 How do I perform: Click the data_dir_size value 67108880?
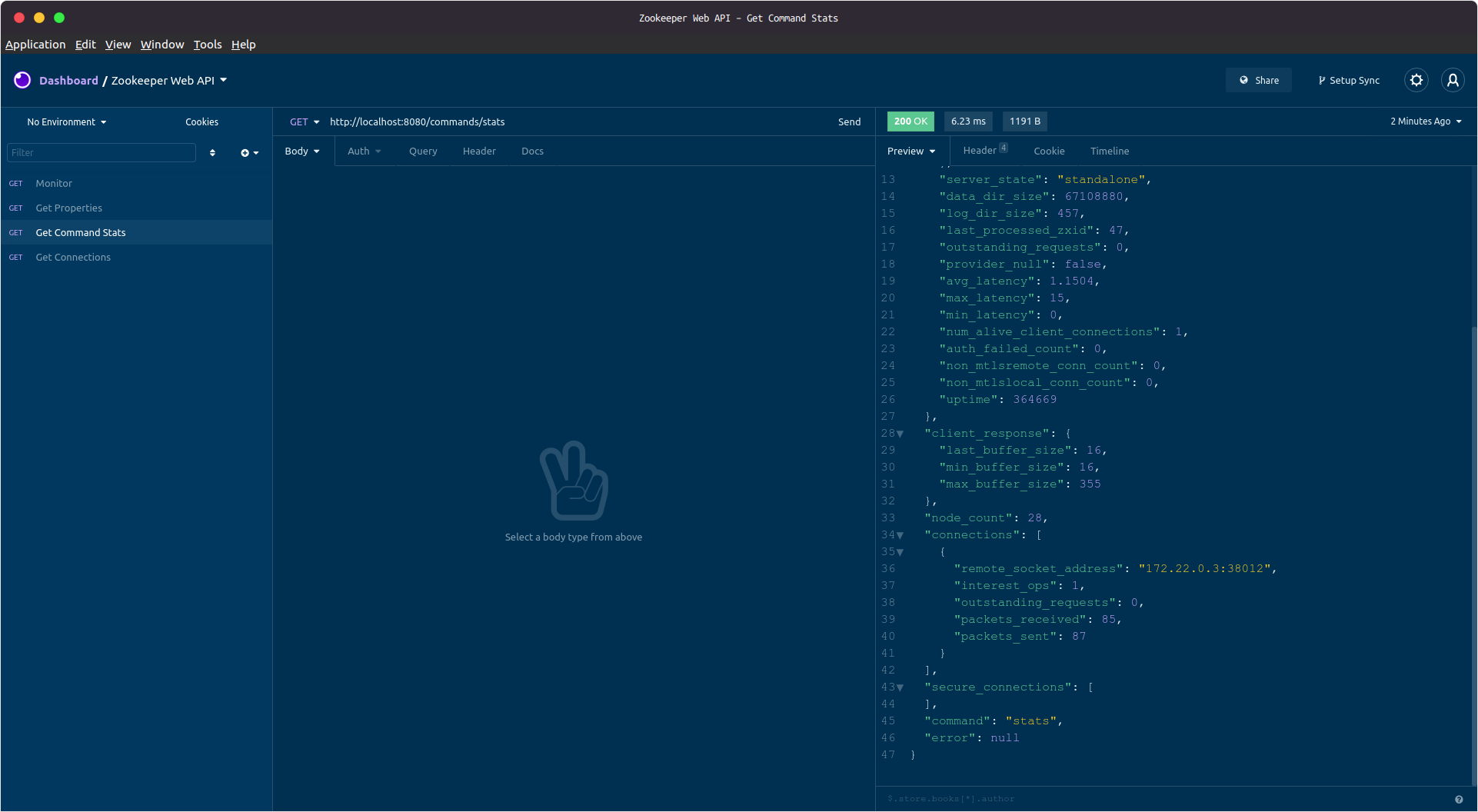click(1094, 197)
